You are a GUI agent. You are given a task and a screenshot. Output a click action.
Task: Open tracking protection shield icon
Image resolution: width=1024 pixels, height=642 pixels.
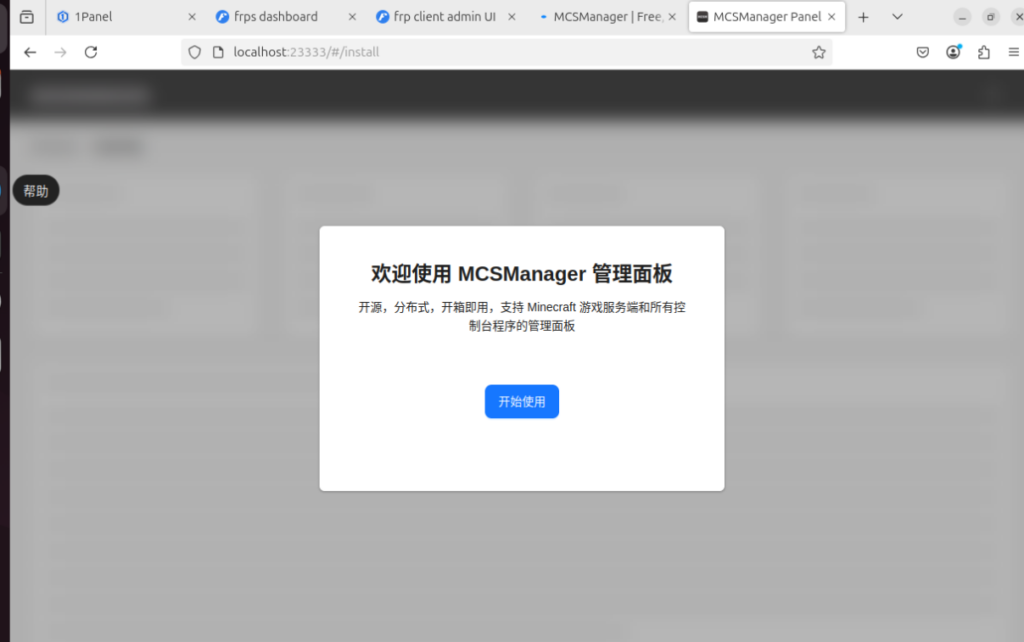[195, 52]
